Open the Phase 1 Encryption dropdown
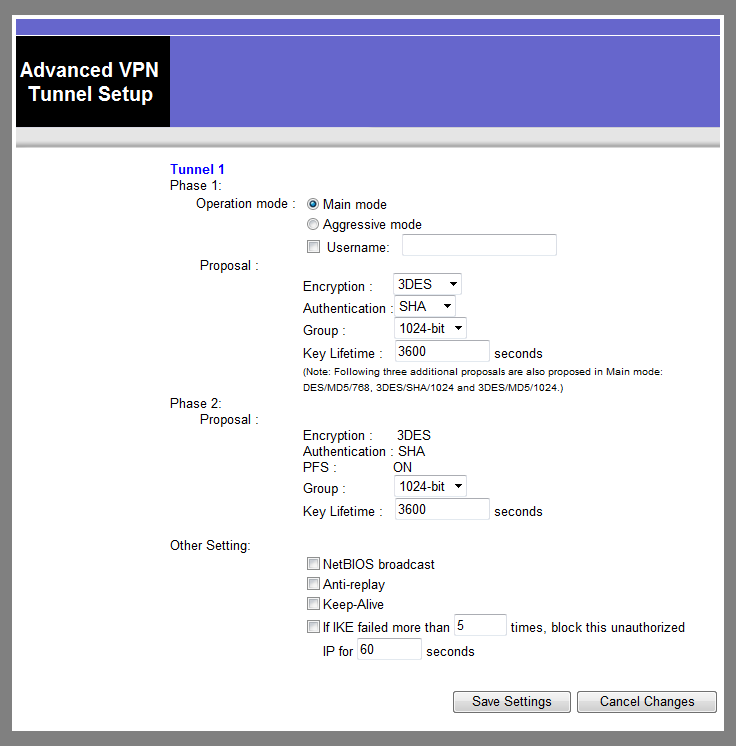Image resolution: width=736 pixels, height=746 pixels. pyautogui.click(x=427, y=285)
